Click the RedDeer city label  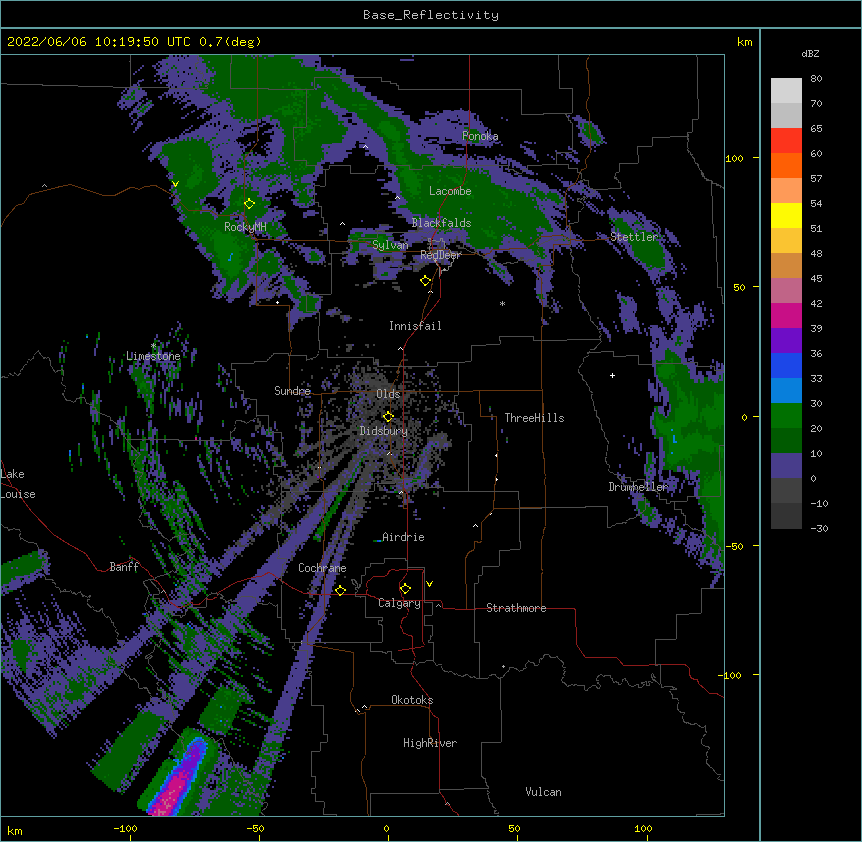440,255
